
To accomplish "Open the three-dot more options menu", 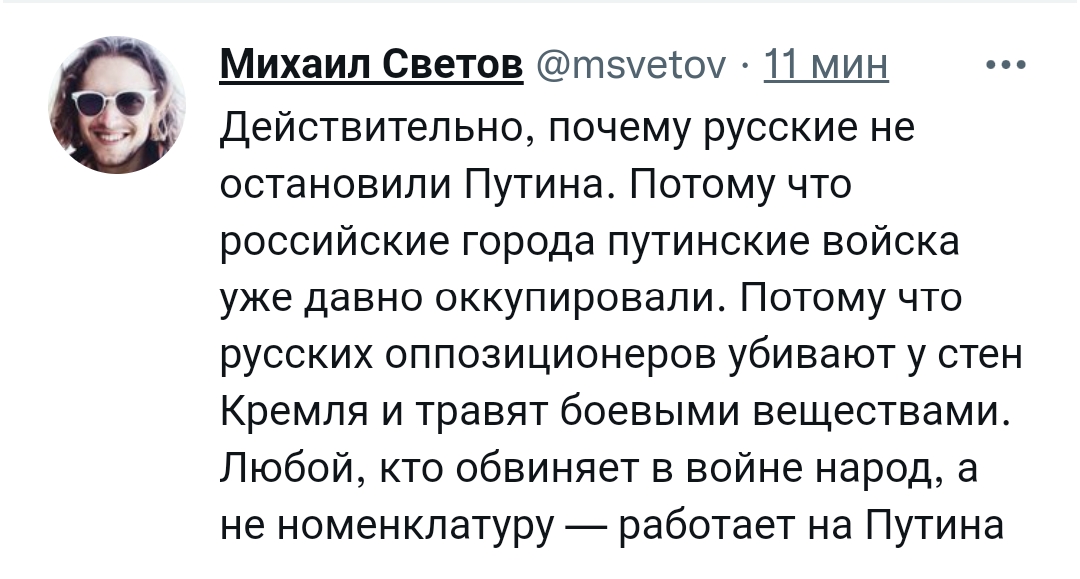I will (x=1006, y=65).
